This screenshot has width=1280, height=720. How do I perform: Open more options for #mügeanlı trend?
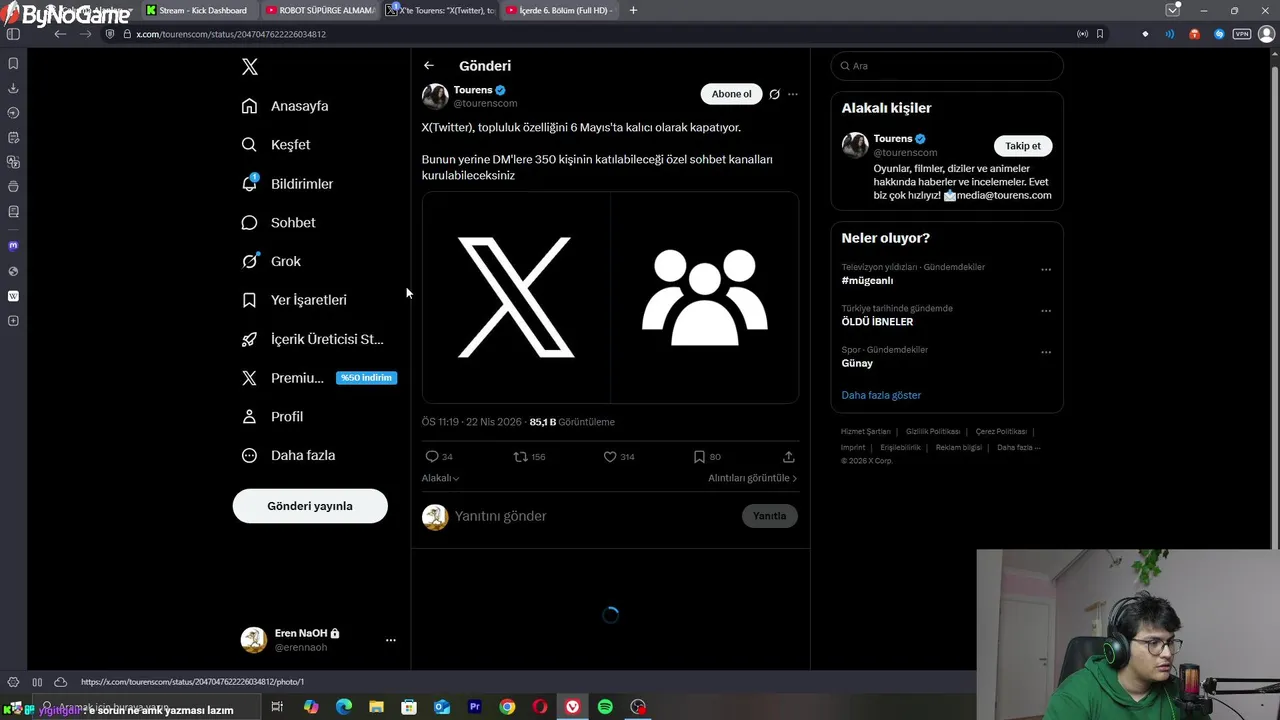coord(1046,270)
